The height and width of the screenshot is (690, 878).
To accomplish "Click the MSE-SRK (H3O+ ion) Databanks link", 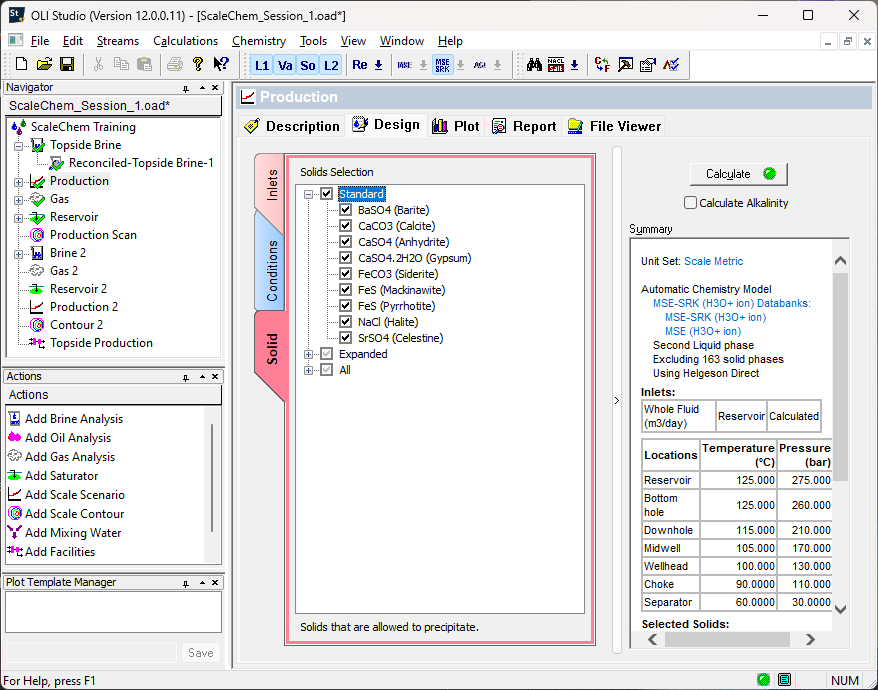I will 732,303.
